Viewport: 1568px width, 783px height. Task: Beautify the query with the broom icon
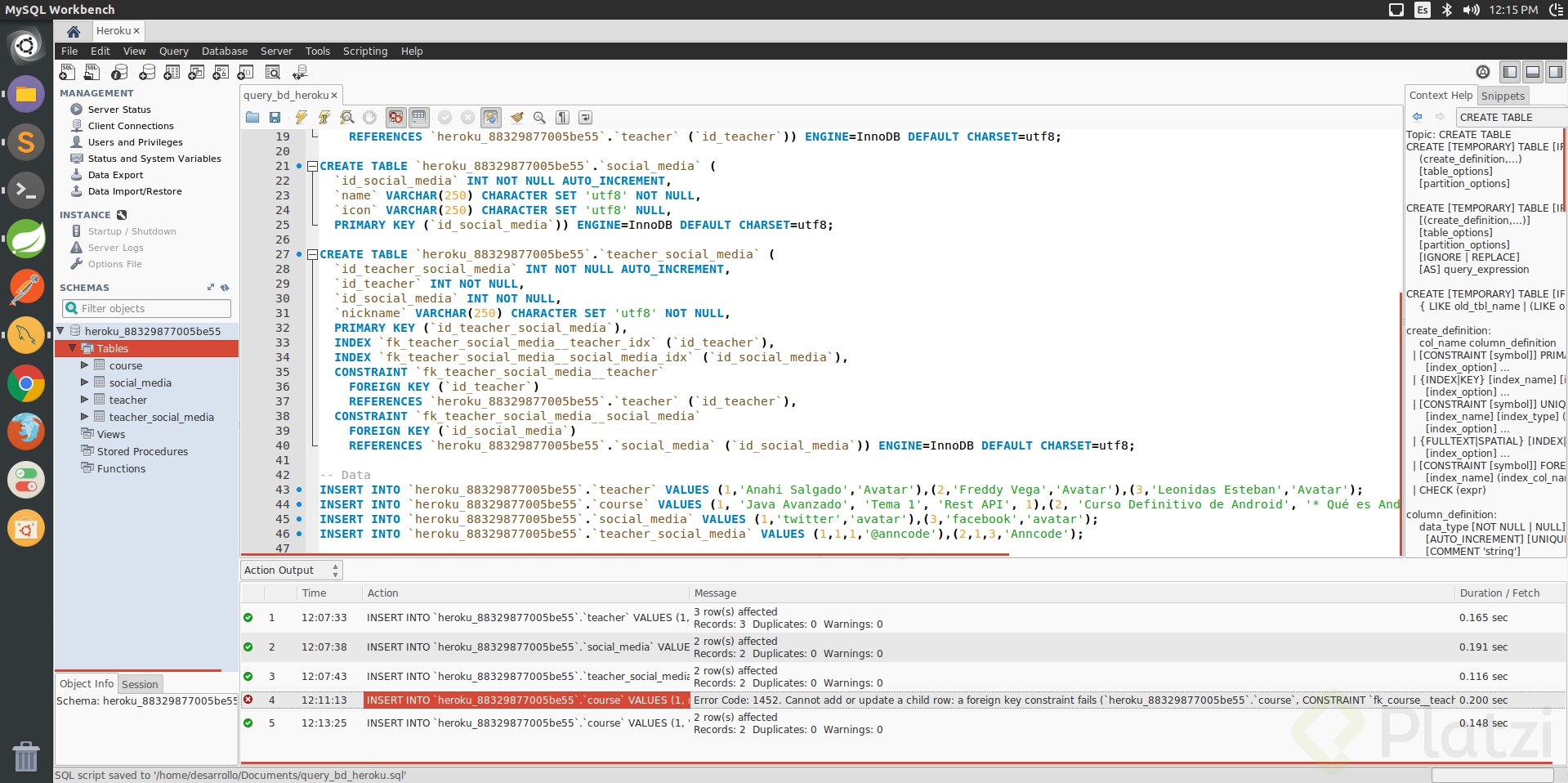(x=516, y=118)
